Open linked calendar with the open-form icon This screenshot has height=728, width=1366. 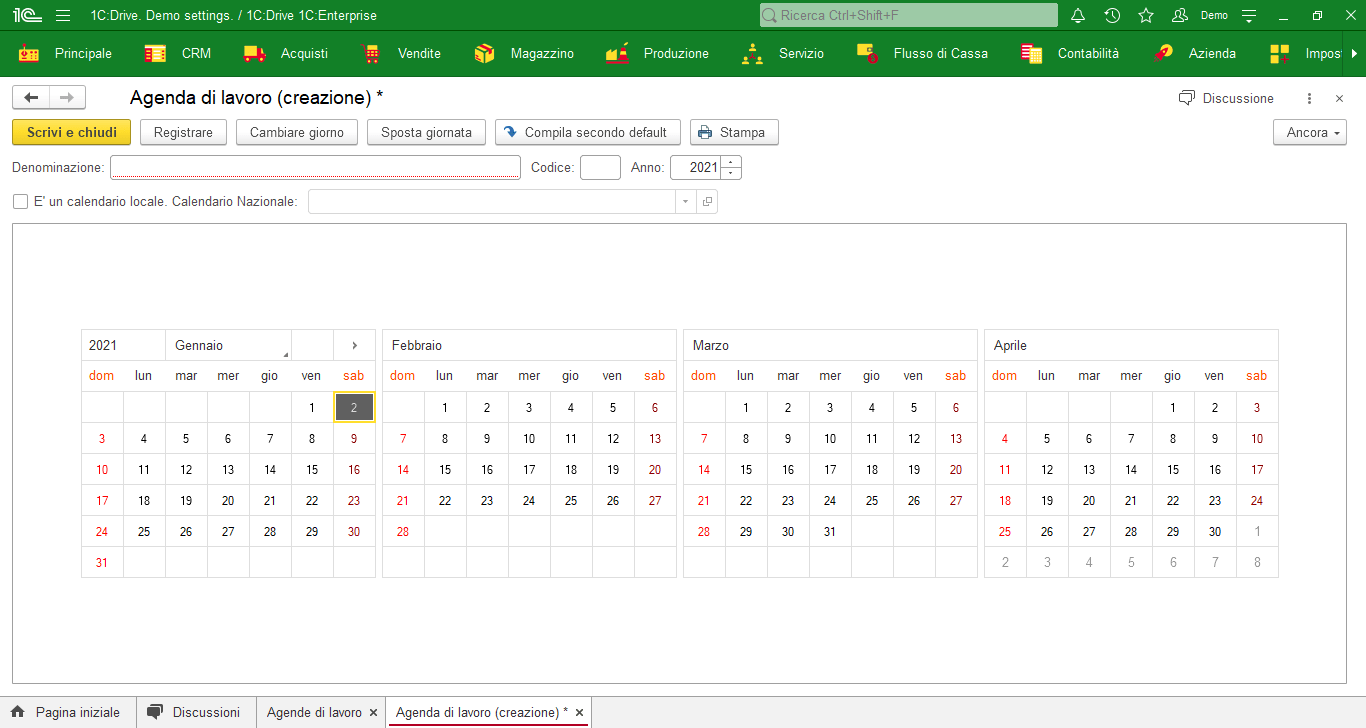point(707,202)
